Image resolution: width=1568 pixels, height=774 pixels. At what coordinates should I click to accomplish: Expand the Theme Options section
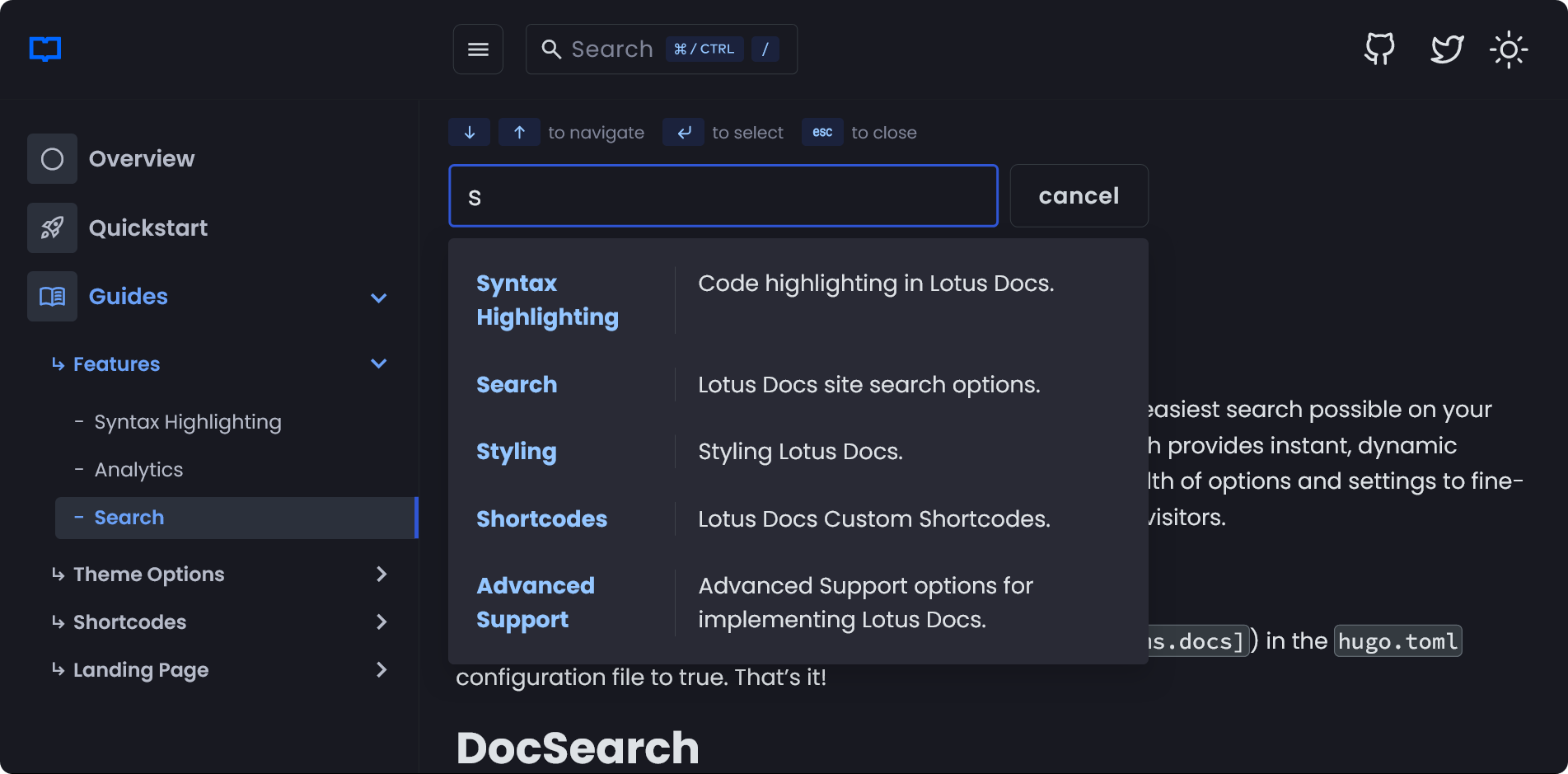click(381, 575)
